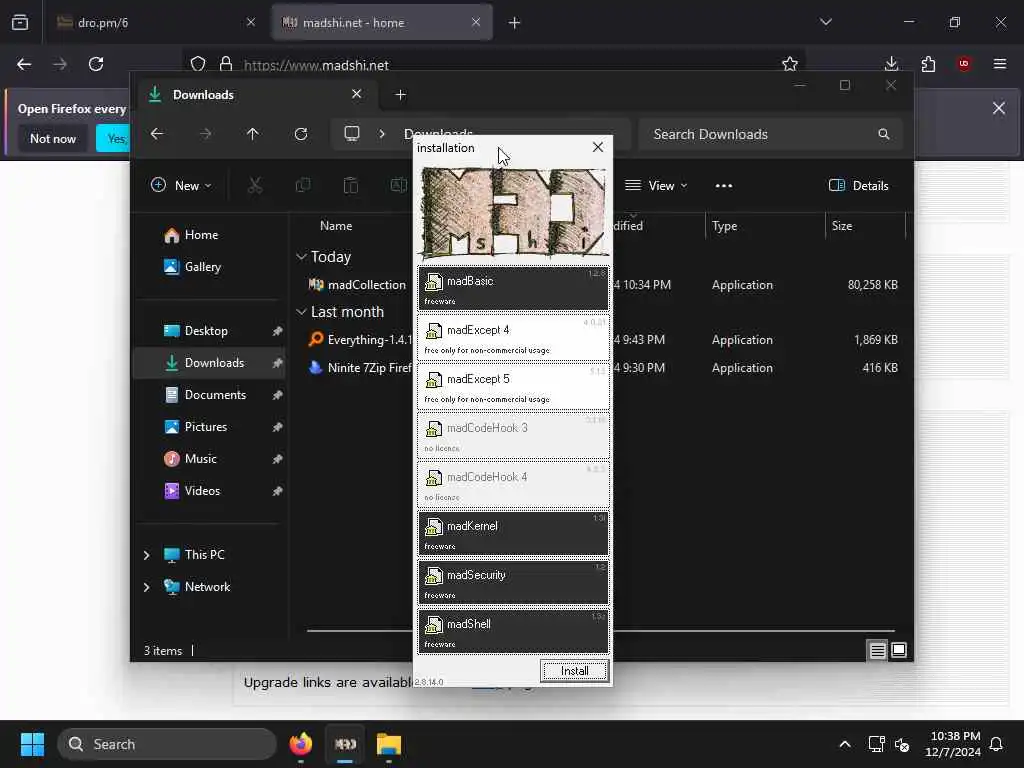This screenshot has width=1024, height=768.
Task: Open See more options in Explorer toolbar
Action: pyautogui.click(x=724, y=185)
